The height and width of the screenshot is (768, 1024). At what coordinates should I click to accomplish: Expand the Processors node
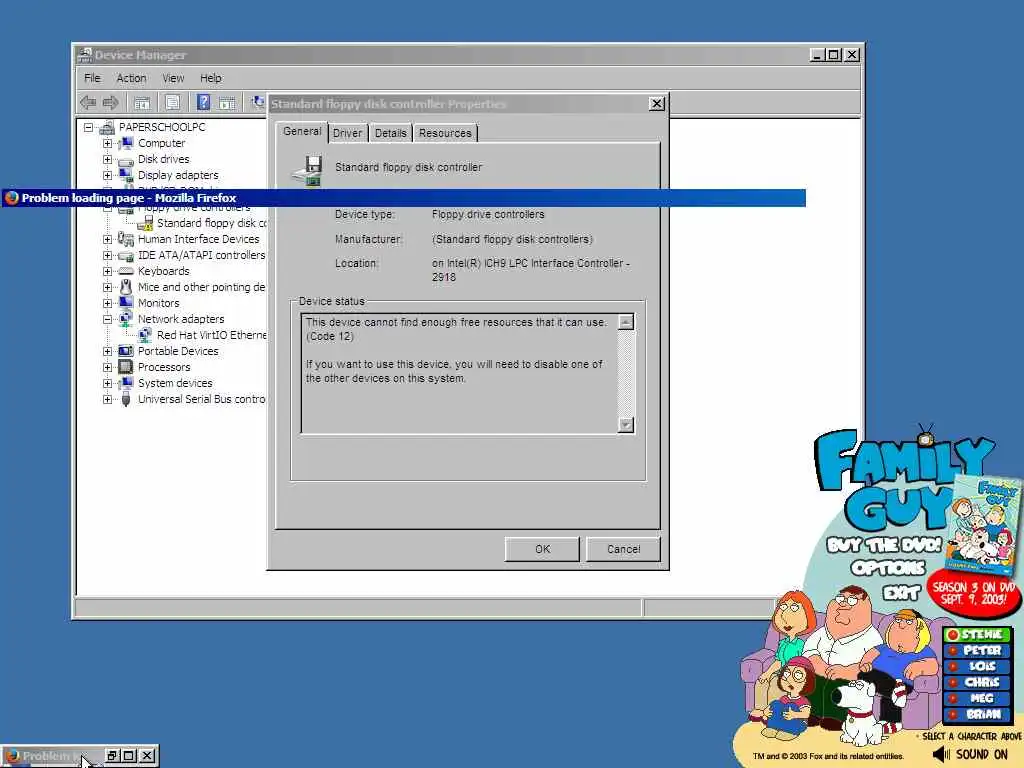(107, 368)
